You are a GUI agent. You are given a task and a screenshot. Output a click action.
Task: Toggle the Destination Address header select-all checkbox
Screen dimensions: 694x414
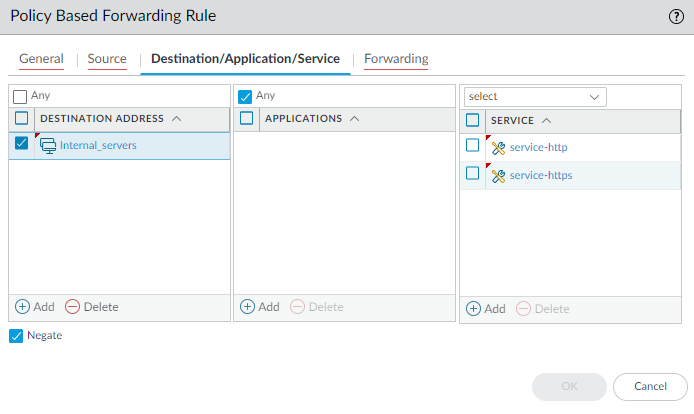21,118
